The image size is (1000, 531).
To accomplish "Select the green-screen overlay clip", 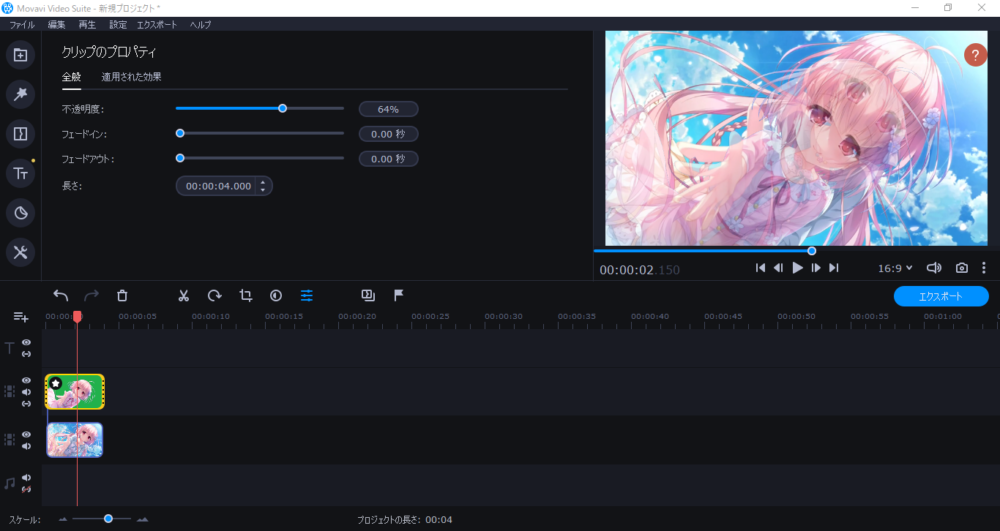I will coord(75,391).
